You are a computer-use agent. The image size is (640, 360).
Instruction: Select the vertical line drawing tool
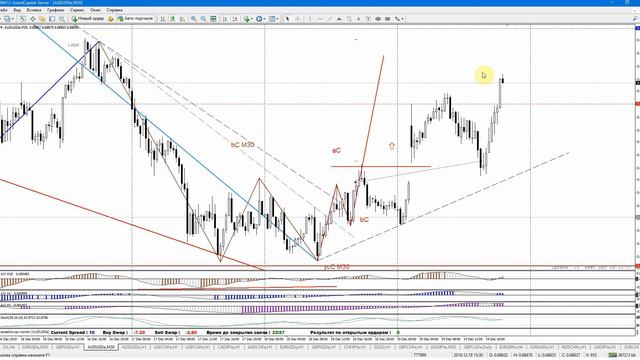click(310, 19)
